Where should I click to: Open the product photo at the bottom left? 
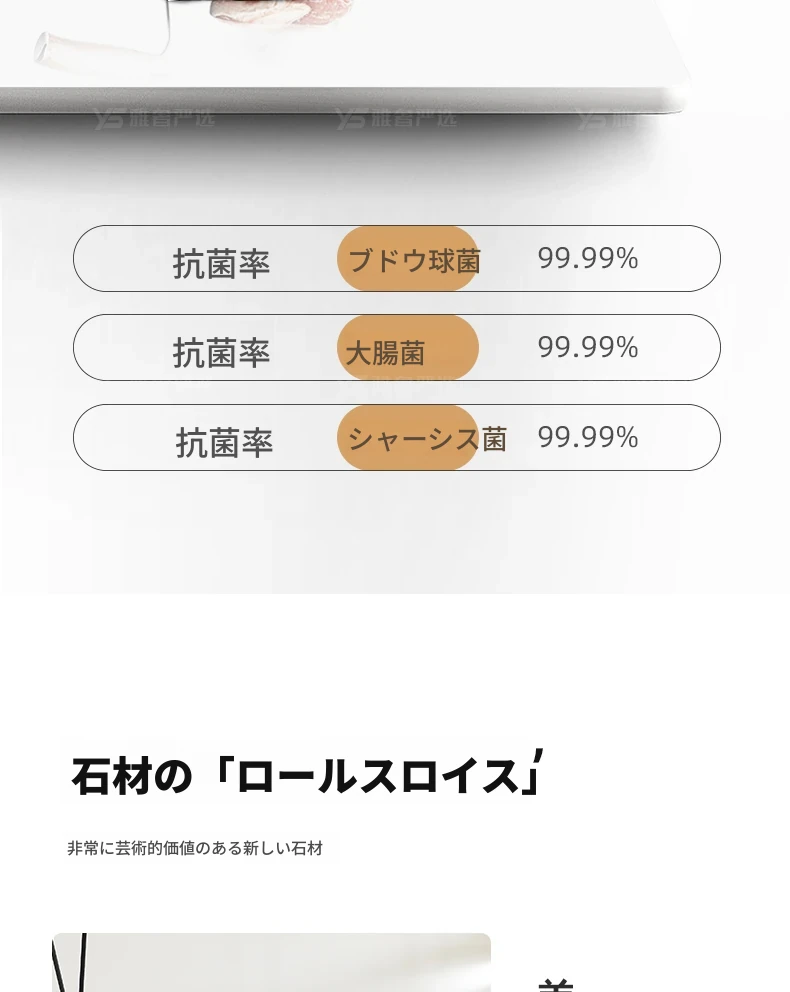[271, 962]
